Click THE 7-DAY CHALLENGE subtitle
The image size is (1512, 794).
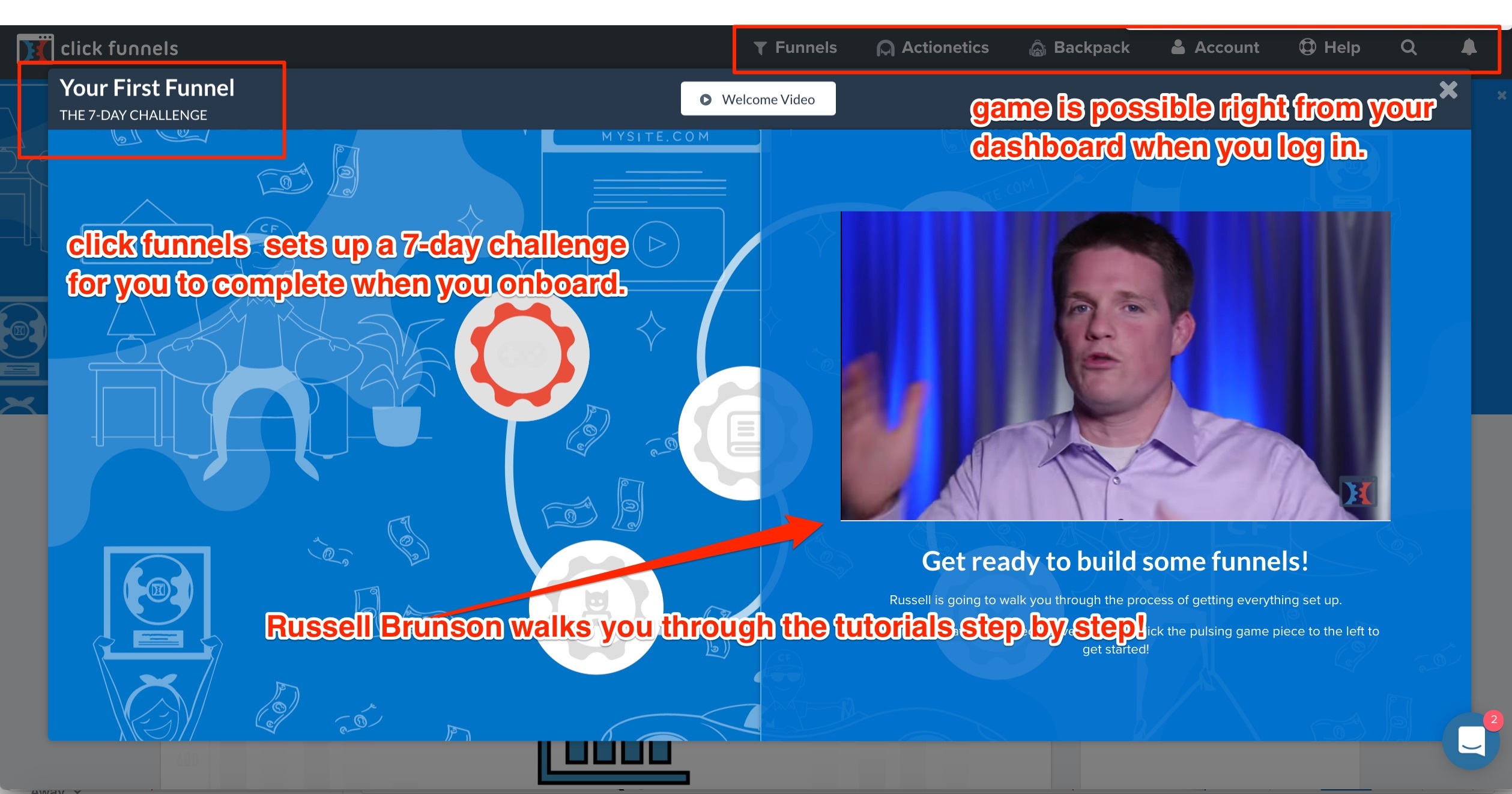pos(133,115)
